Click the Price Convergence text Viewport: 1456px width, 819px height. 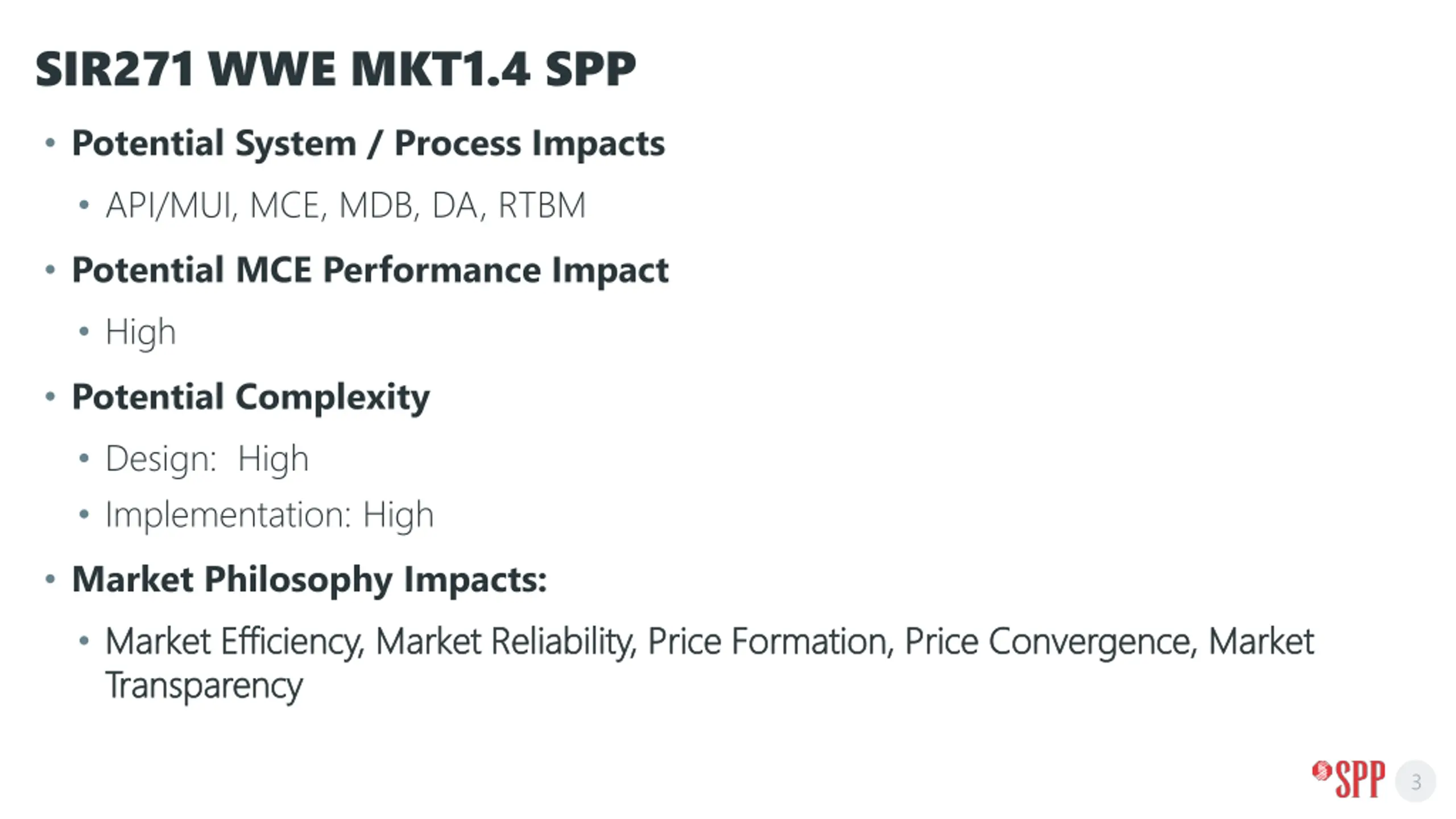(x=1049, y=642)
